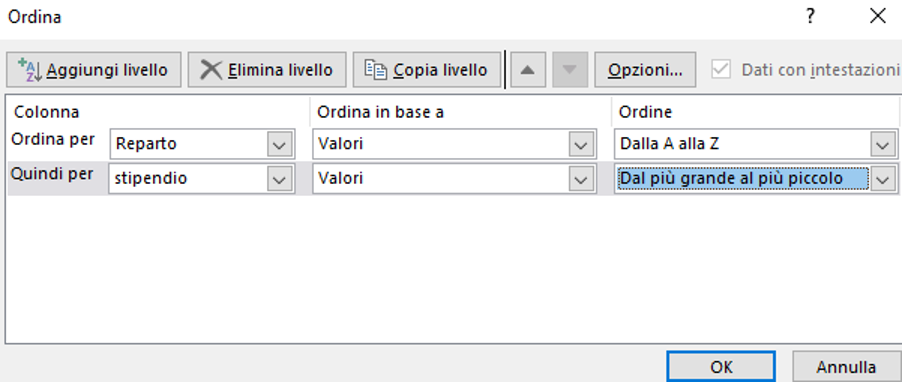Click the copy icon on Copia livello
The image size is (902, 384).
(376, 70)
